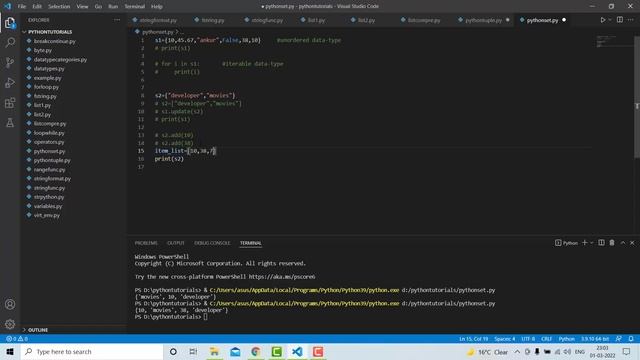This screenshot has width=640, height=360.
Task: Click the Windows taskbar search box
Action: tap(92, 351)
